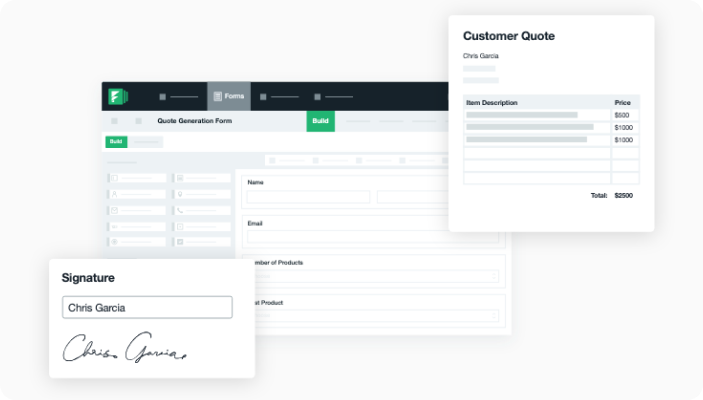Click the Email input field

point(372,238)
